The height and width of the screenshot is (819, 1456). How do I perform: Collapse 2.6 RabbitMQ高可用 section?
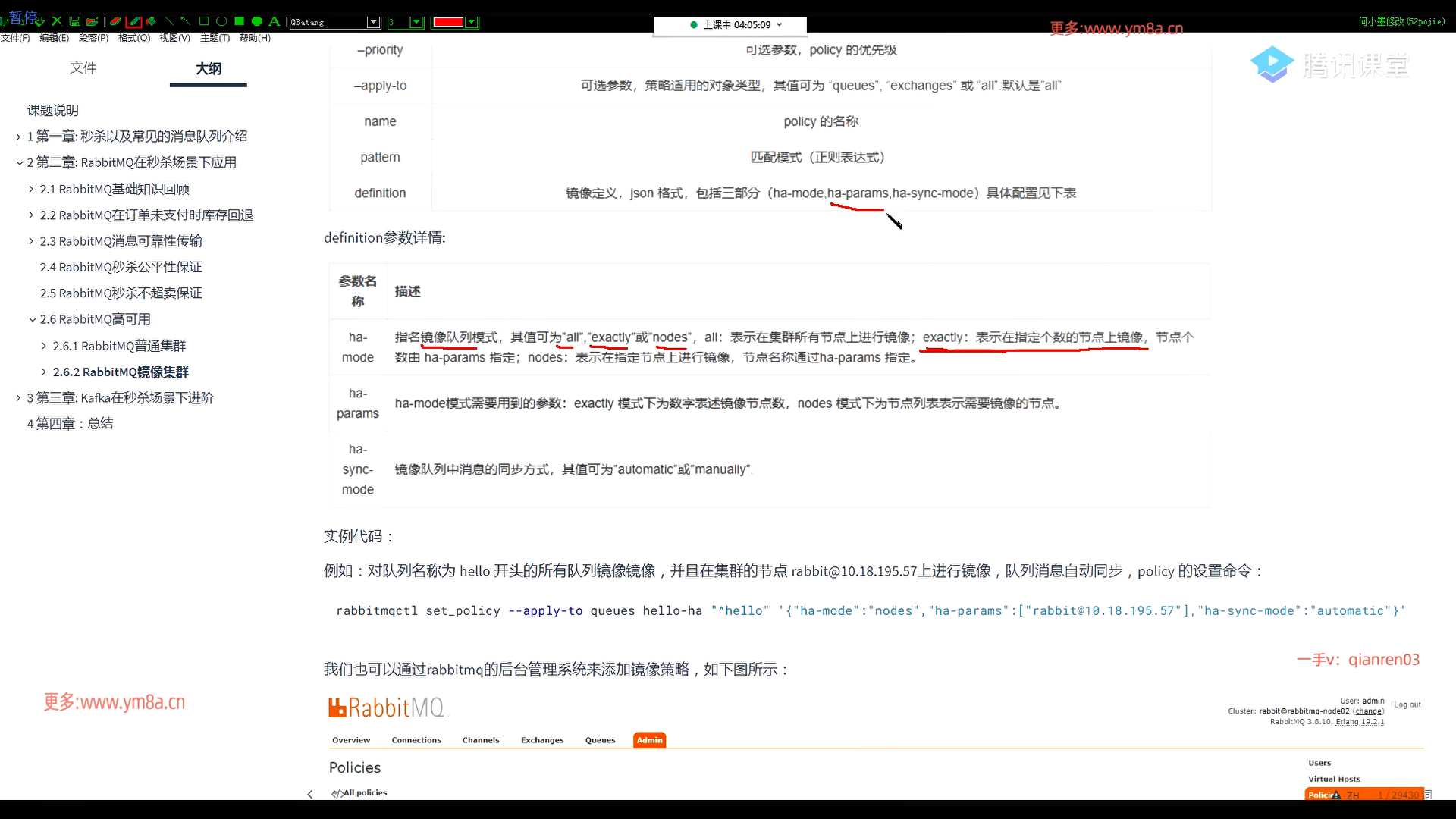click(x=32, y=320)
